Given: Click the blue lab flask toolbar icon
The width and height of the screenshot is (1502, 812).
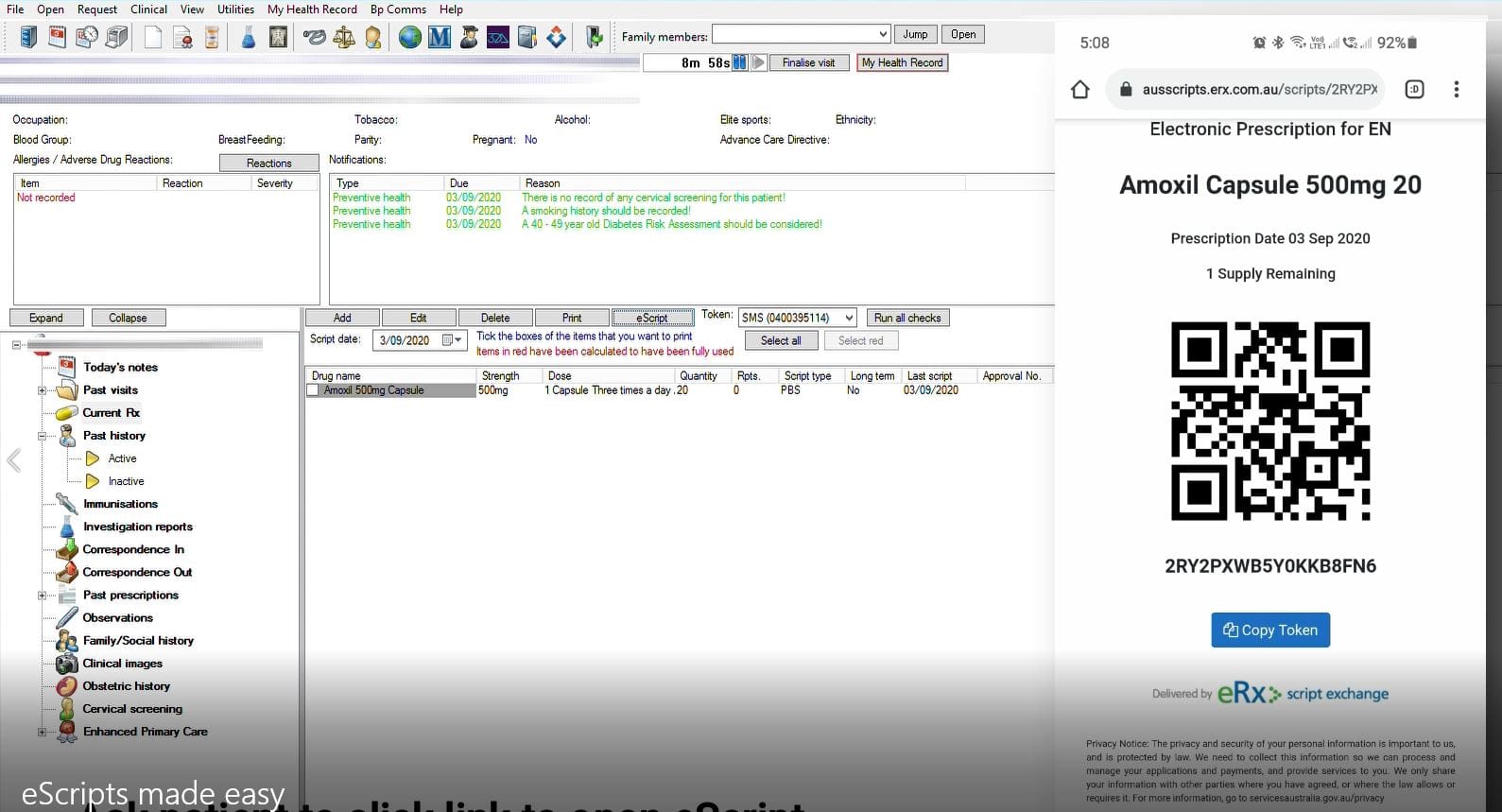Looking at the screenshot, I should click(249, 37).
